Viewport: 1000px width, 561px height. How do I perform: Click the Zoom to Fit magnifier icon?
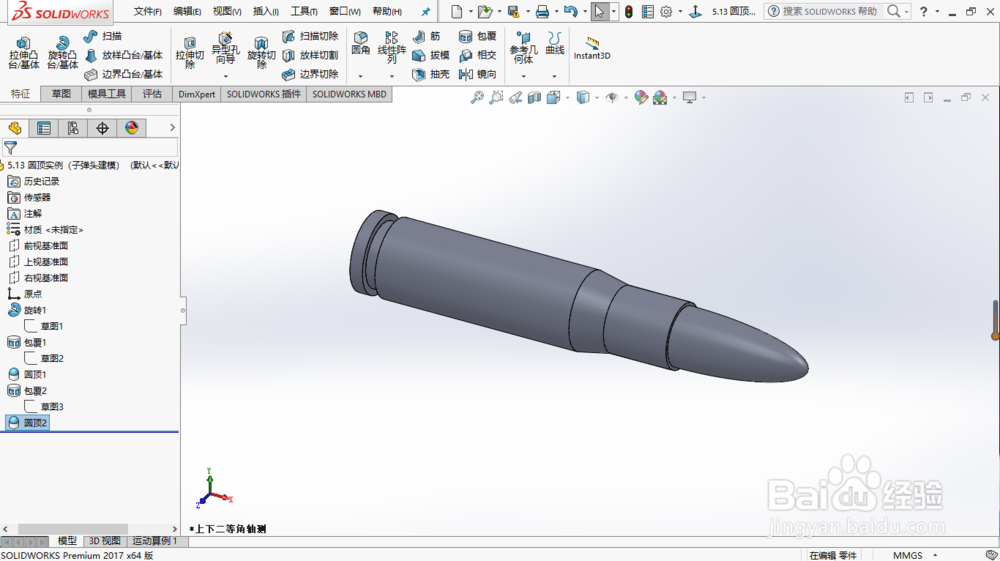476,98
